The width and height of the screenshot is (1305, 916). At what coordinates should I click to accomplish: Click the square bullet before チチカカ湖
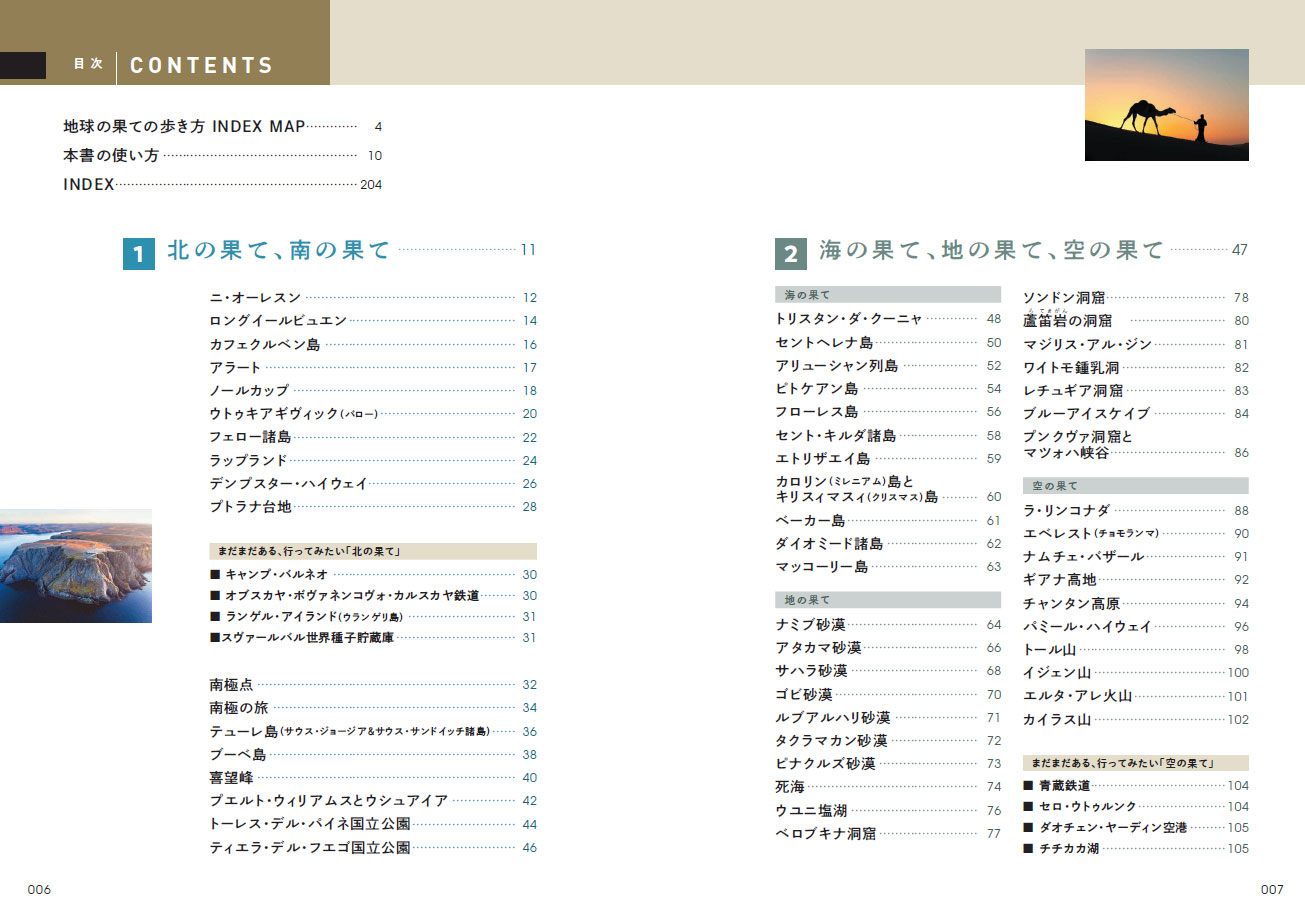[x=1027, y=849]
